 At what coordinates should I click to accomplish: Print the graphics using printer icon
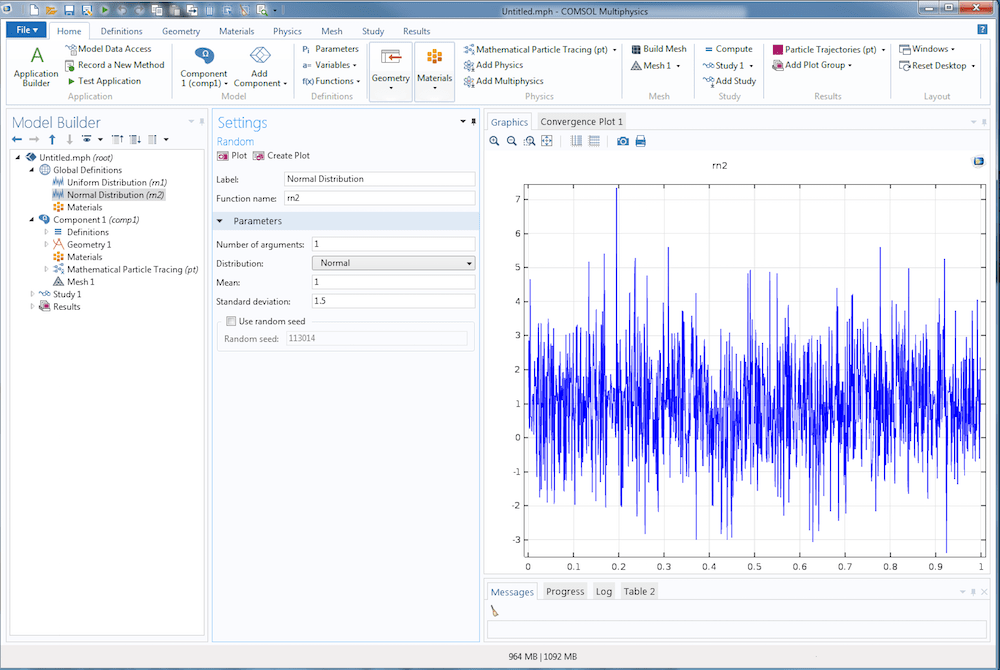[641, 141]
